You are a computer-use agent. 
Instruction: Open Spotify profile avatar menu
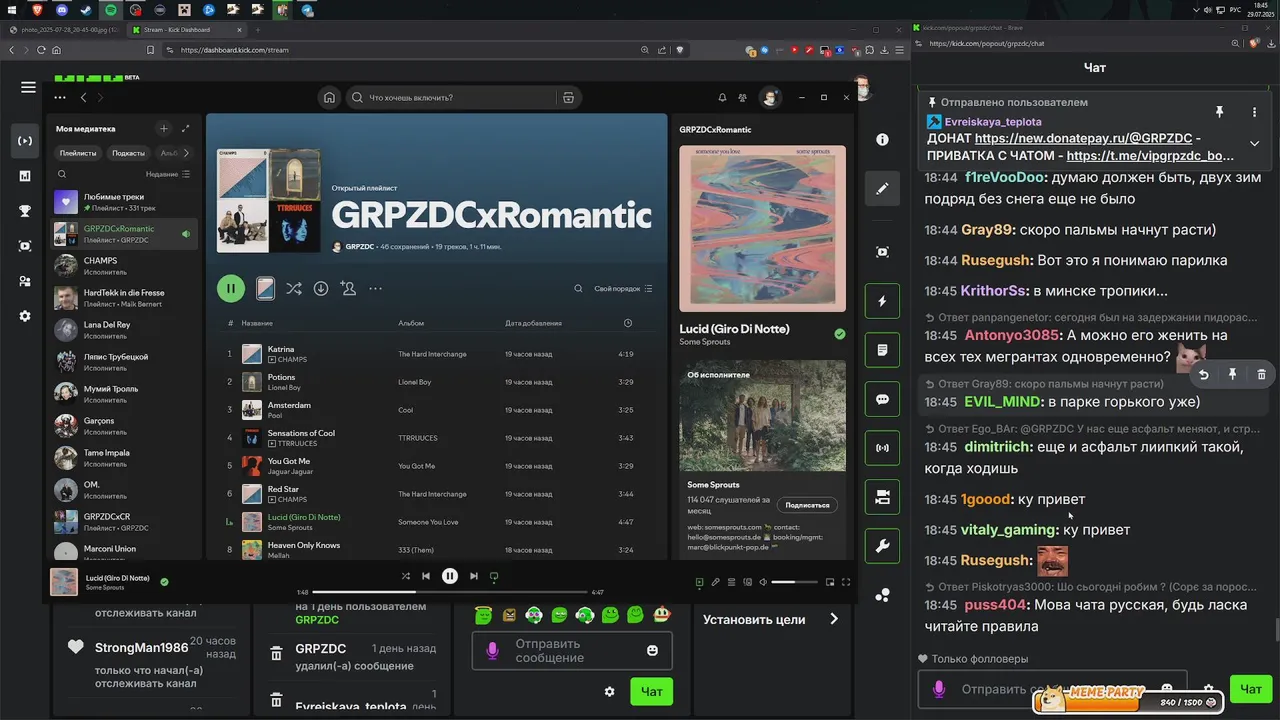(770, 97)
